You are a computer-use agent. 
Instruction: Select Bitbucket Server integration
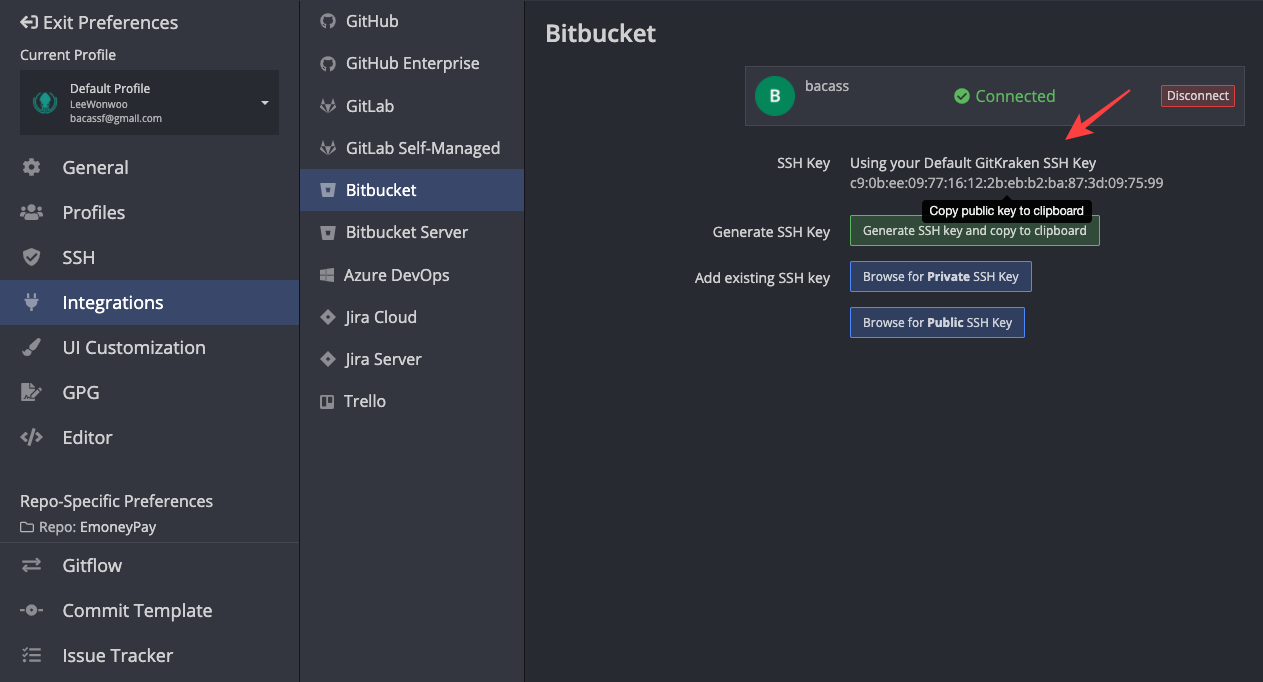pos(412,232)
